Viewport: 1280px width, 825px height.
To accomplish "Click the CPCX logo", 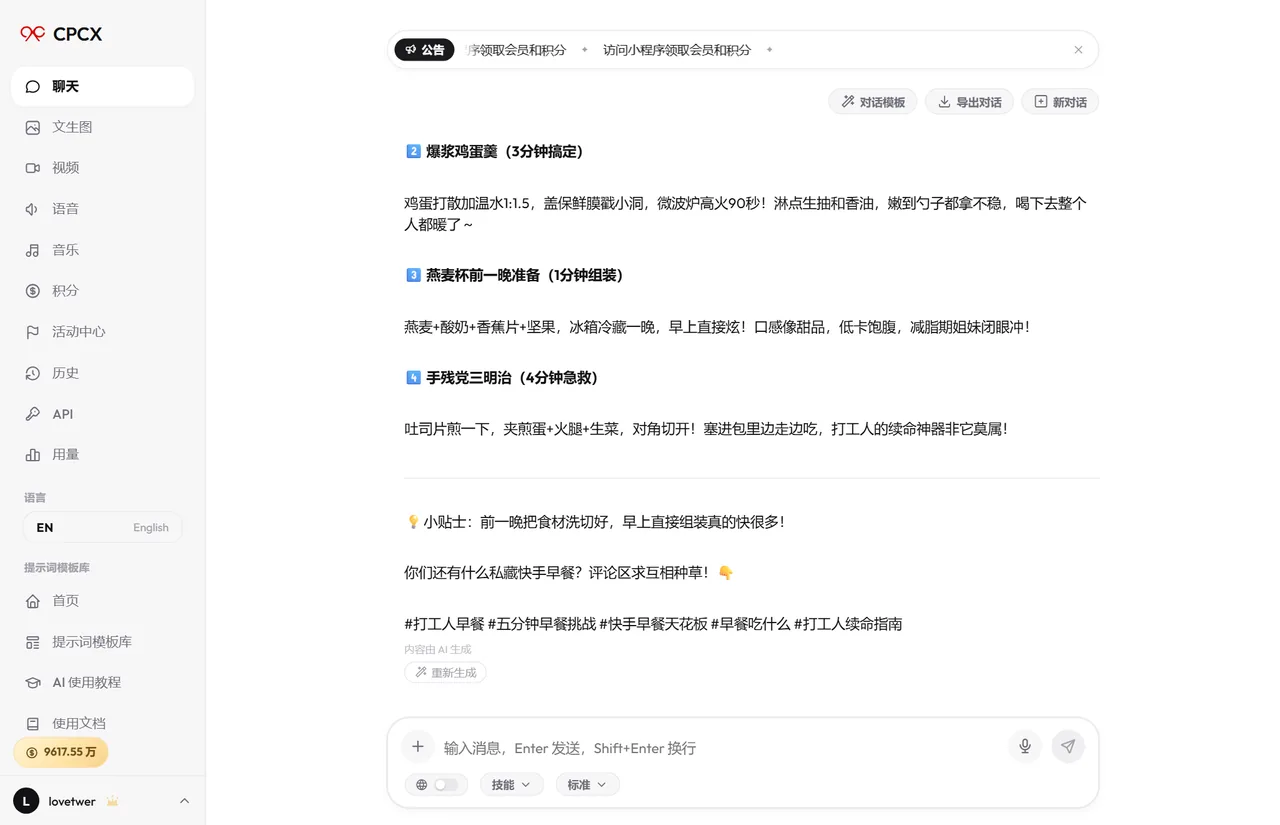I will pos(61,34).
